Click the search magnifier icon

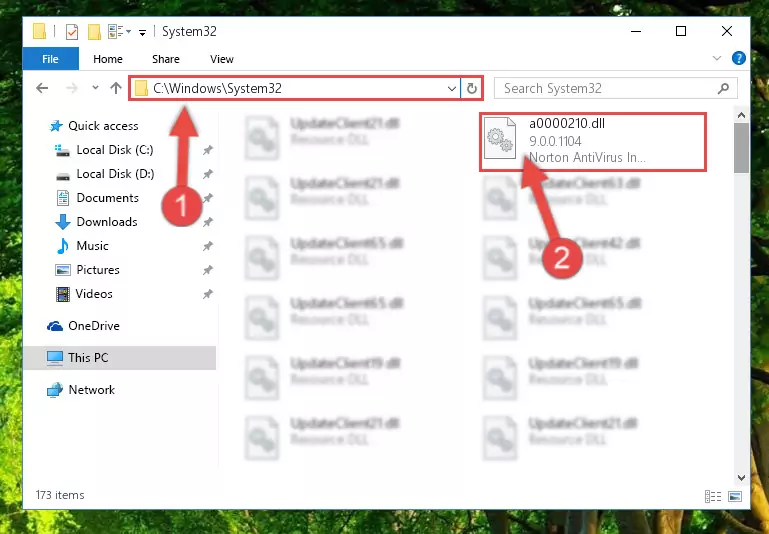[723, 88]
